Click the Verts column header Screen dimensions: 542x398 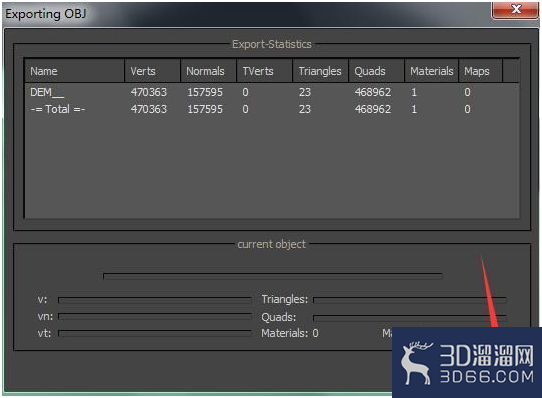[x=152, y=71]
